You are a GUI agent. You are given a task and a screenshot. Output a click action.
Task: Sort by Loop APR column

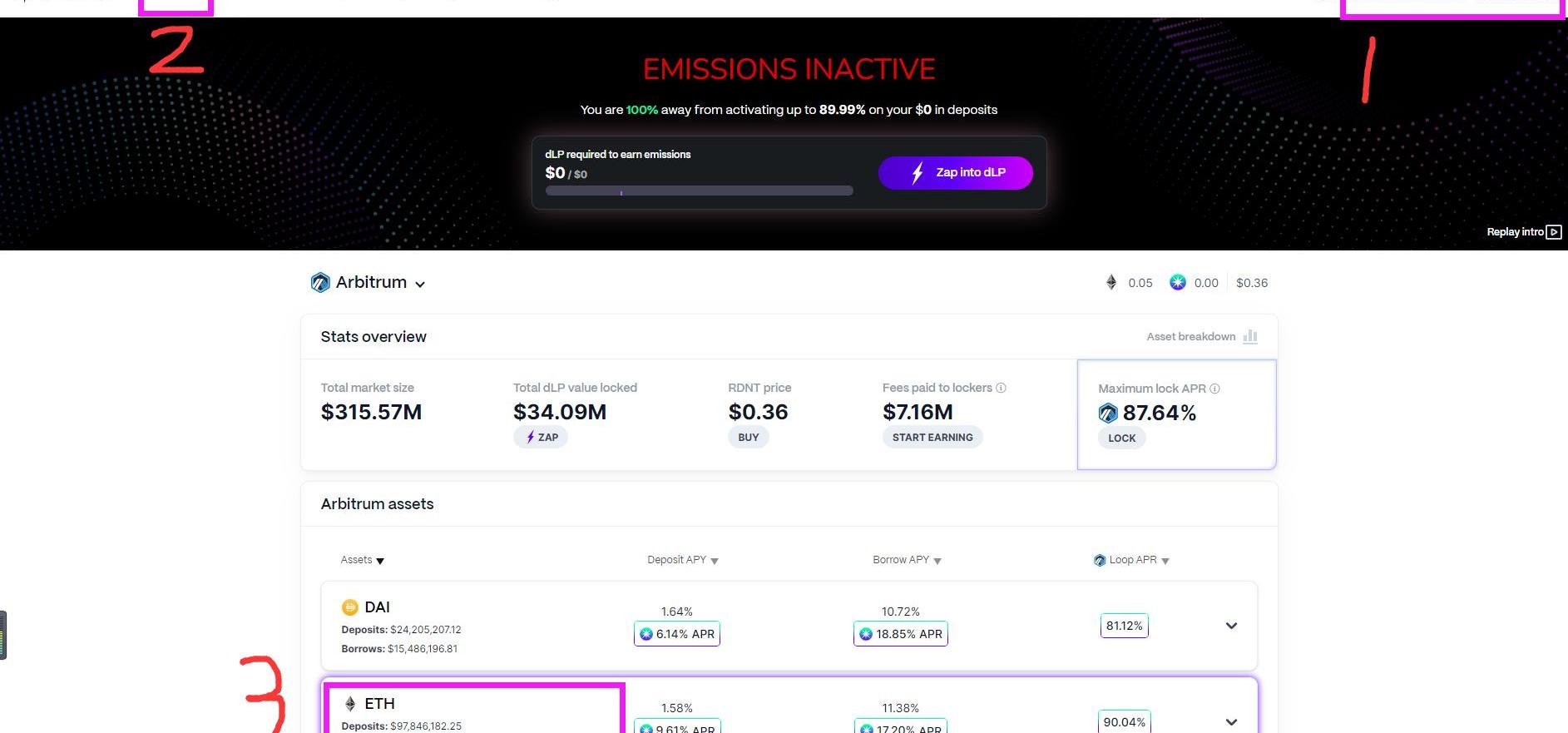tap(1132, 560)
